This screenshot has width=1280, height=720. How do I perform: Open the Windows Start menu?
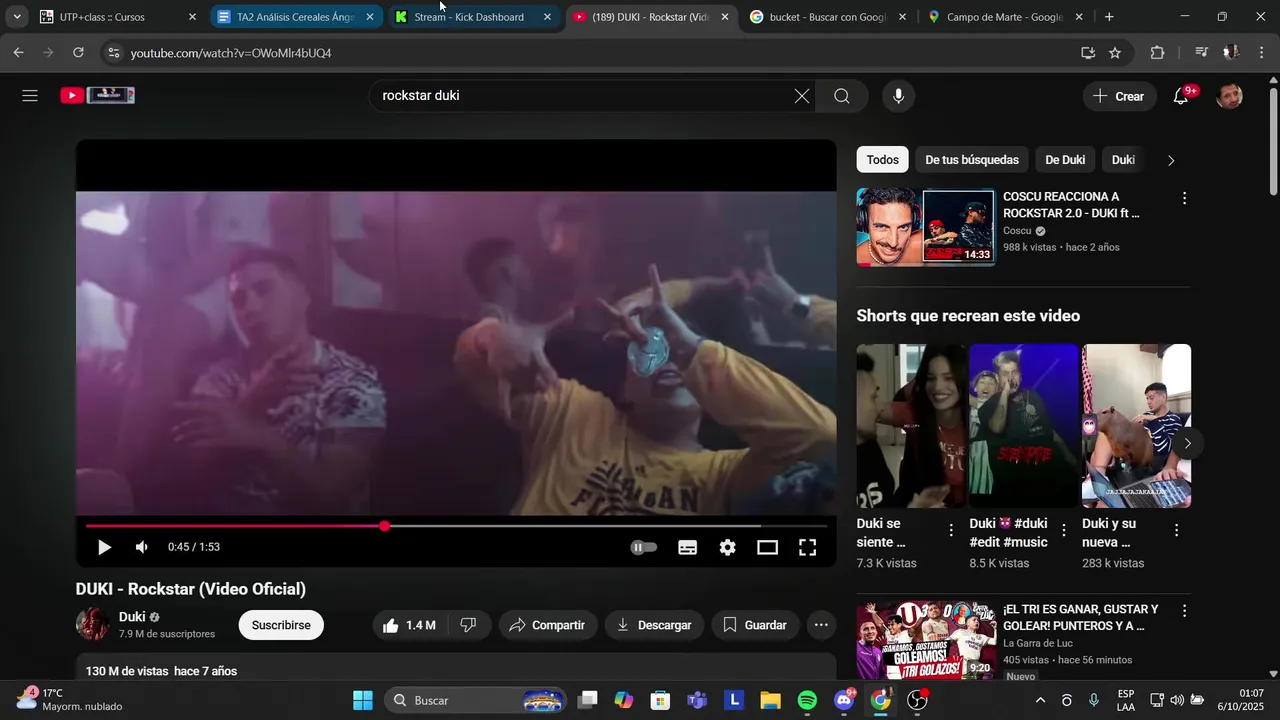tap(363, 700)
